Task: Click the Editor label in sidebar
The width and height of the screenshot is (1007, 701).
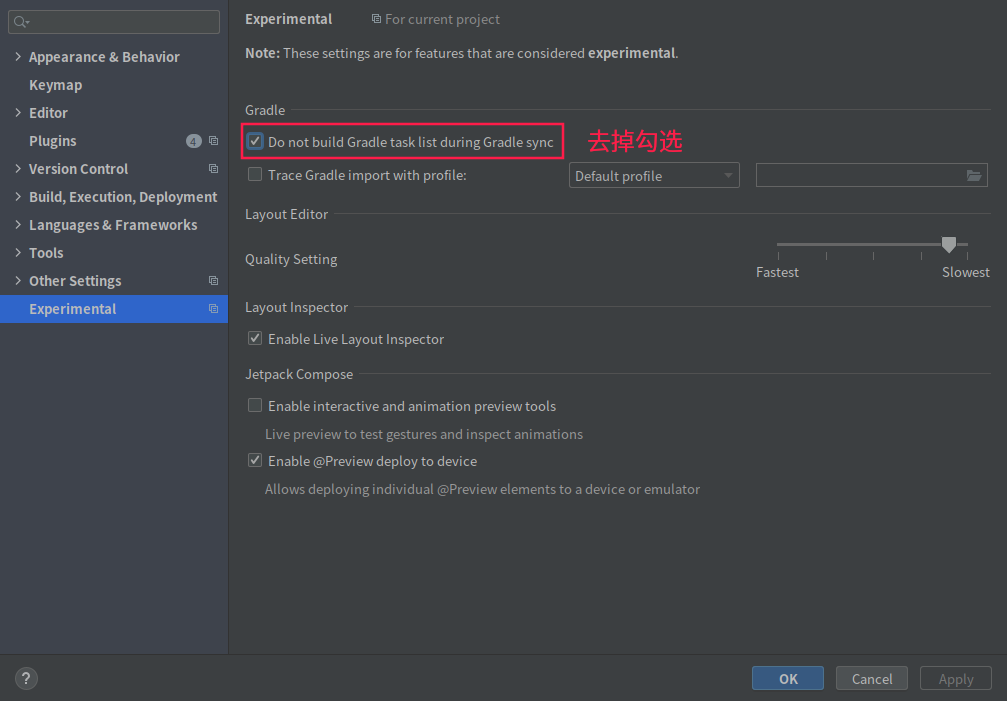Action: pos(48,112)
